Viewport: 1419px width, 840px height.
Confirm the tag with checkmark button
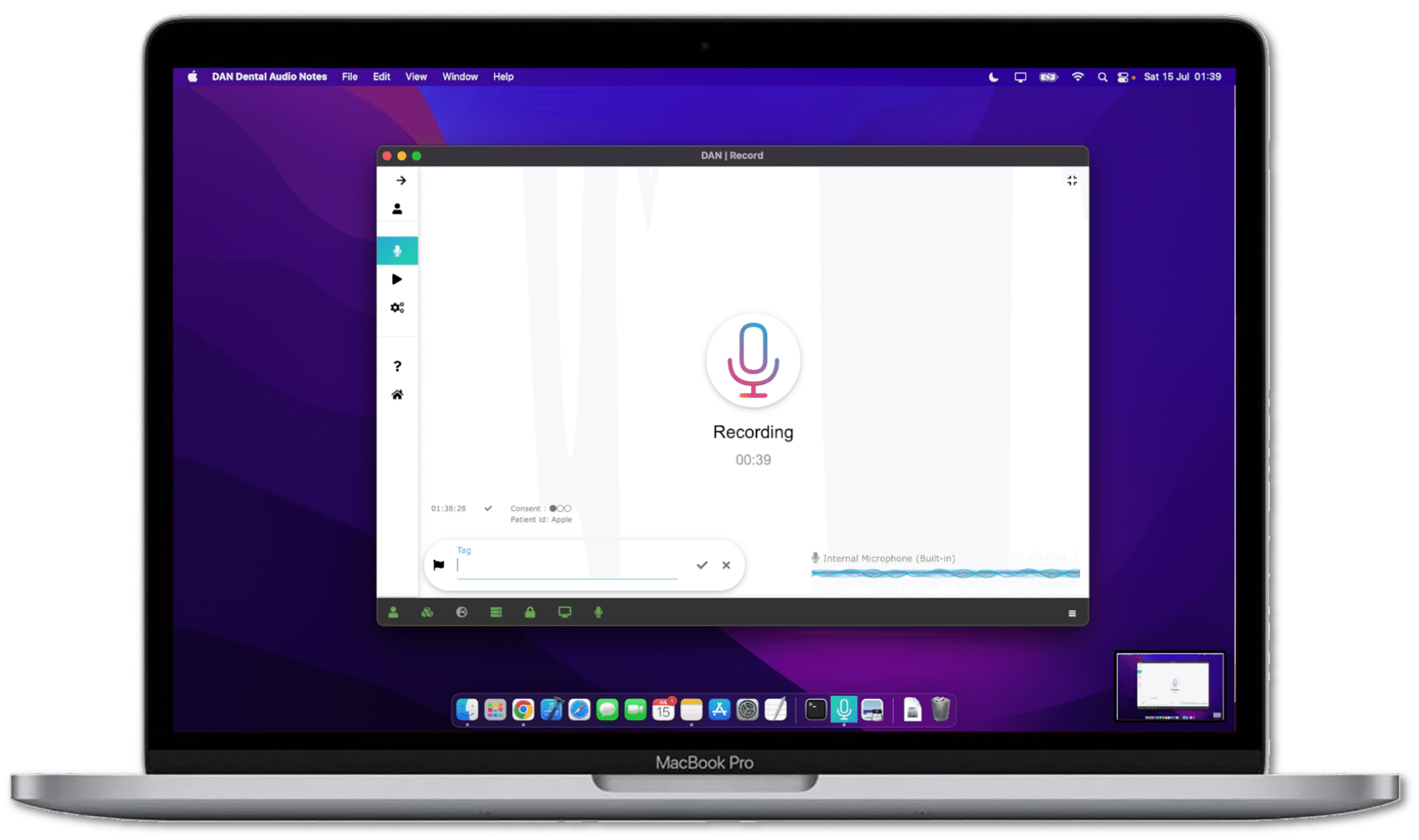pyautogui.click(x=702, y=565)
